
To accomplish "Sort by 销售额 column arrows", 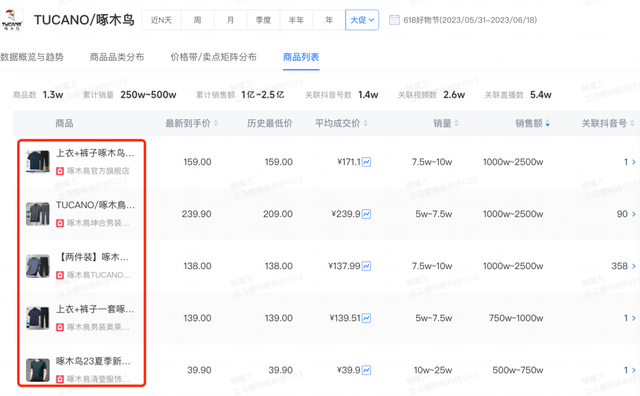I will [x=547, y=123].
